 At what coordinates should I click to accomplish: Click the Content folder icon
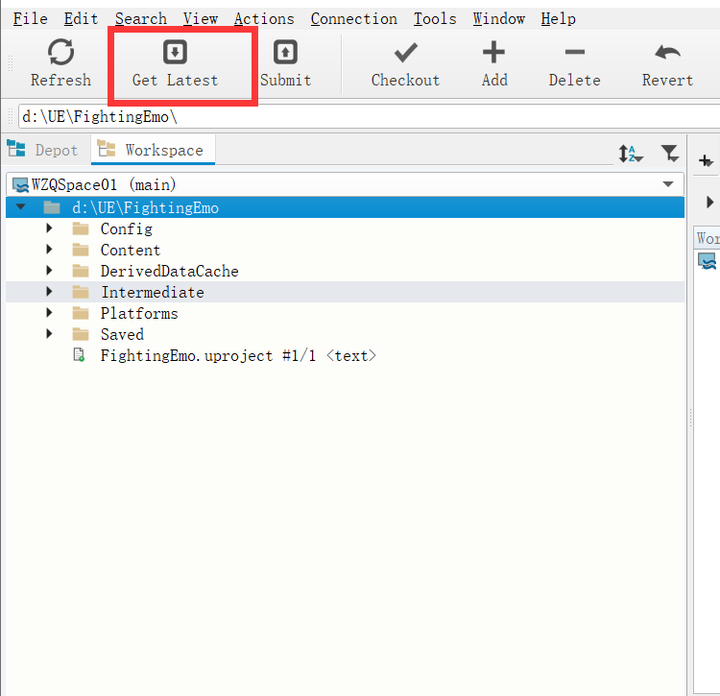tap(81, 250)
